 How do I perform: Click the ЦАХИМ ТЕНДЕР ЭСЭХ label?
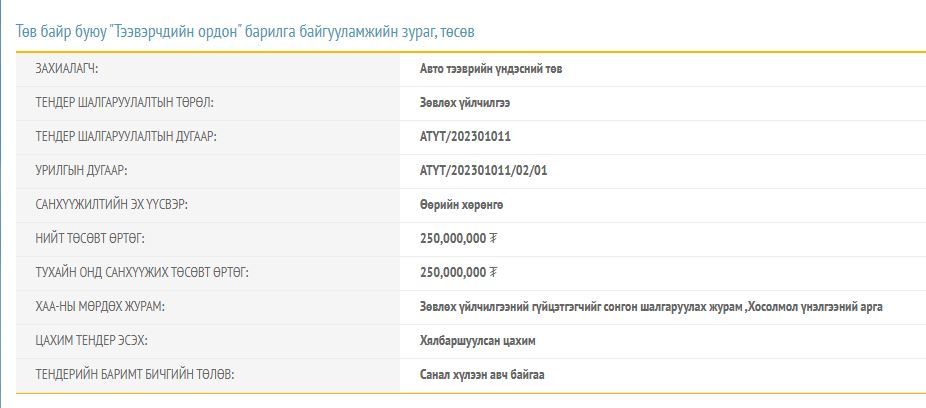click(x=91, y=341)
